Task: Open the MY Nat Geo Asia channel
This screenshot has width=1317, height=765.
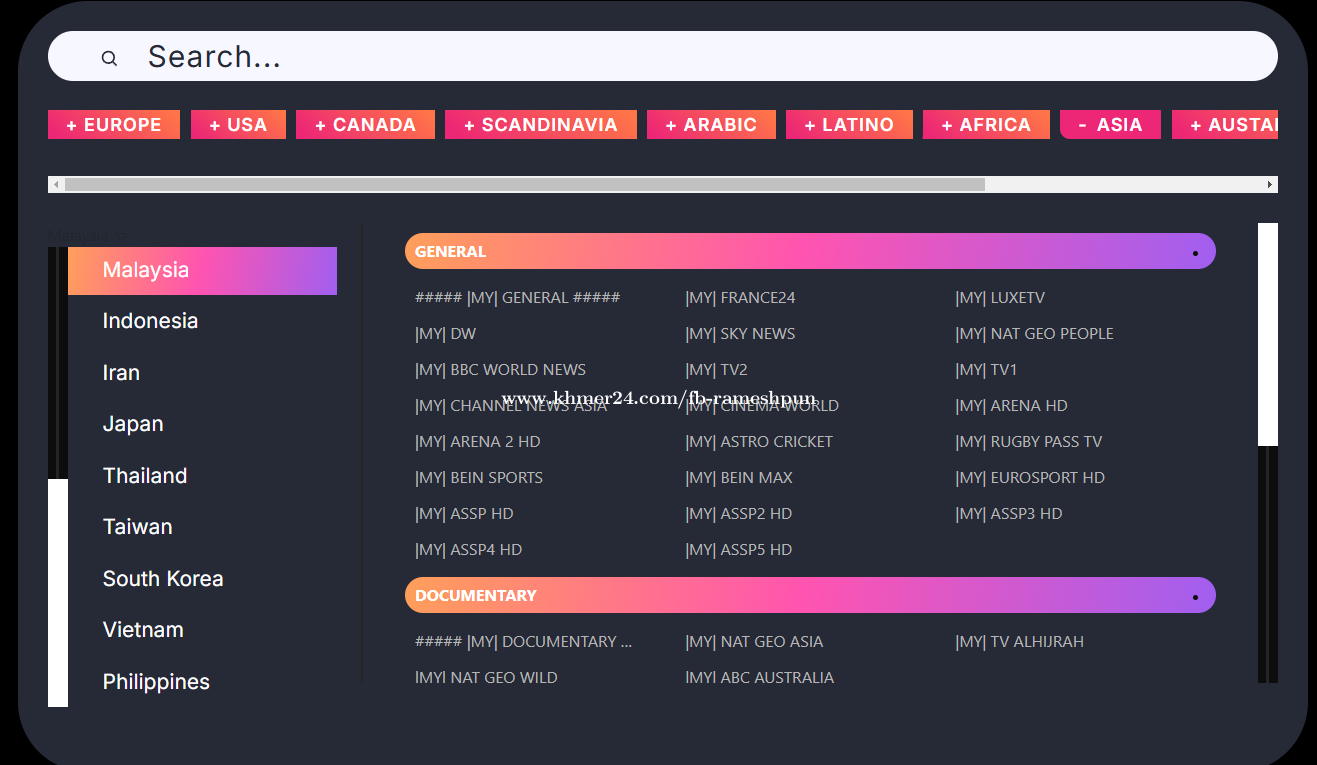Action: click(x=754, y=642)
